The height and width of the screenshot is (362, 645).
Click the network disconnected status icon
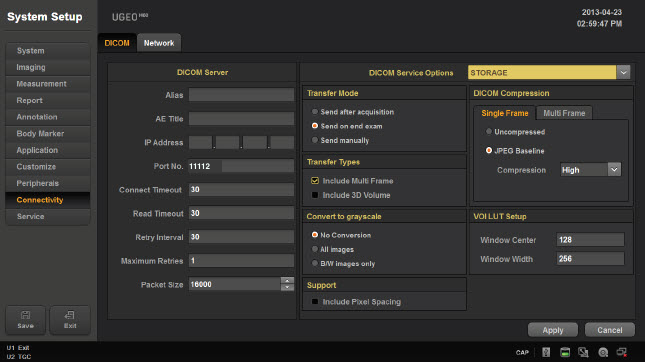[x=622, y=352]
